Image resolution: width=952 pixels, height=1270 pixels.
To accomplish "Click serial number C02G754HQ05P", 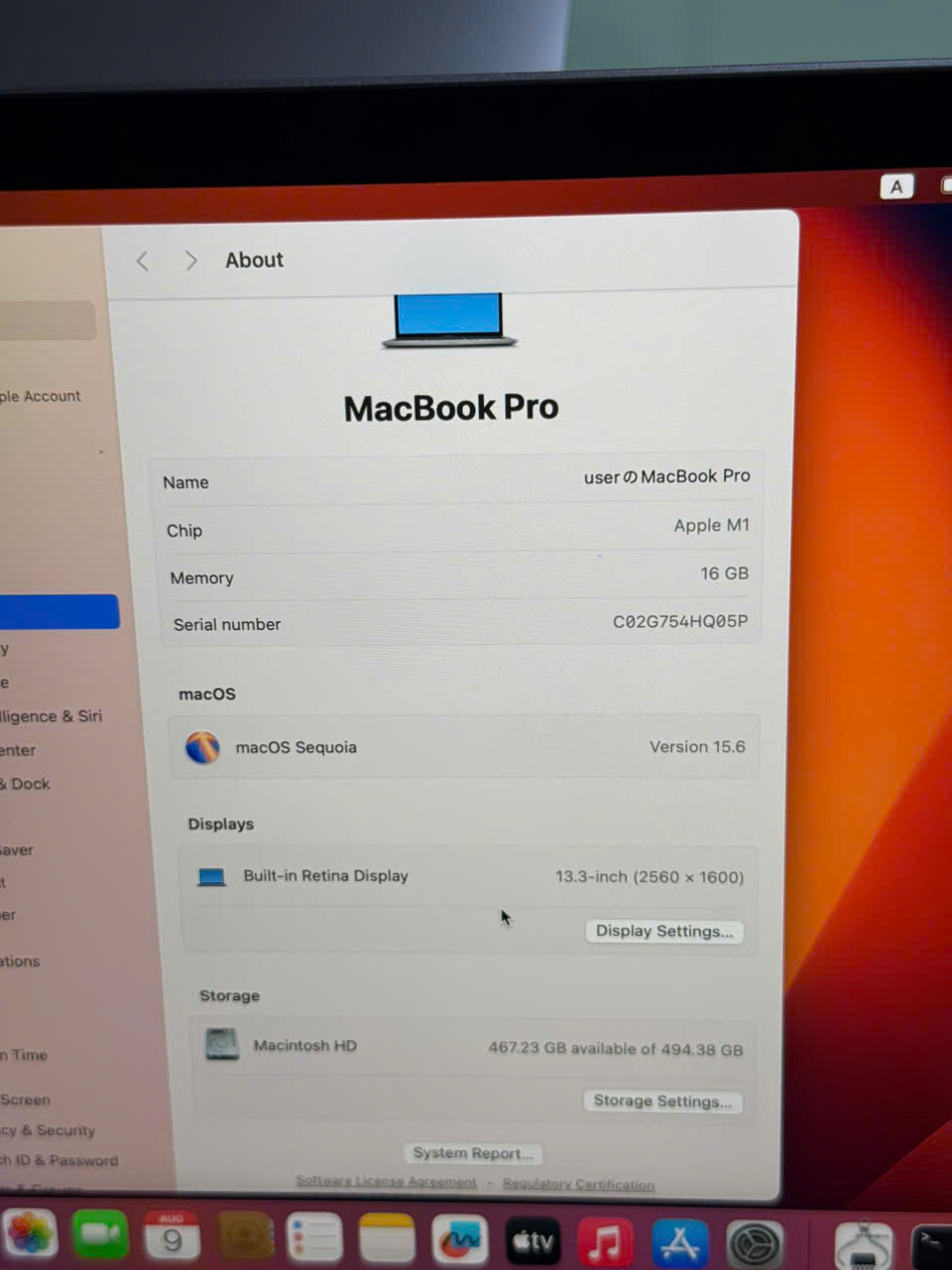I will click(680, 622).
